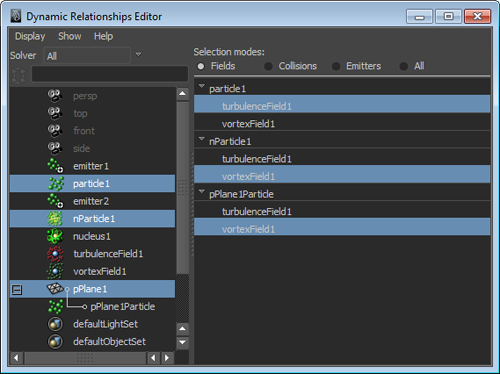Connect vortexField1 under particle1
The width and height of the screenshot is (500, 374).
point(342,124)
